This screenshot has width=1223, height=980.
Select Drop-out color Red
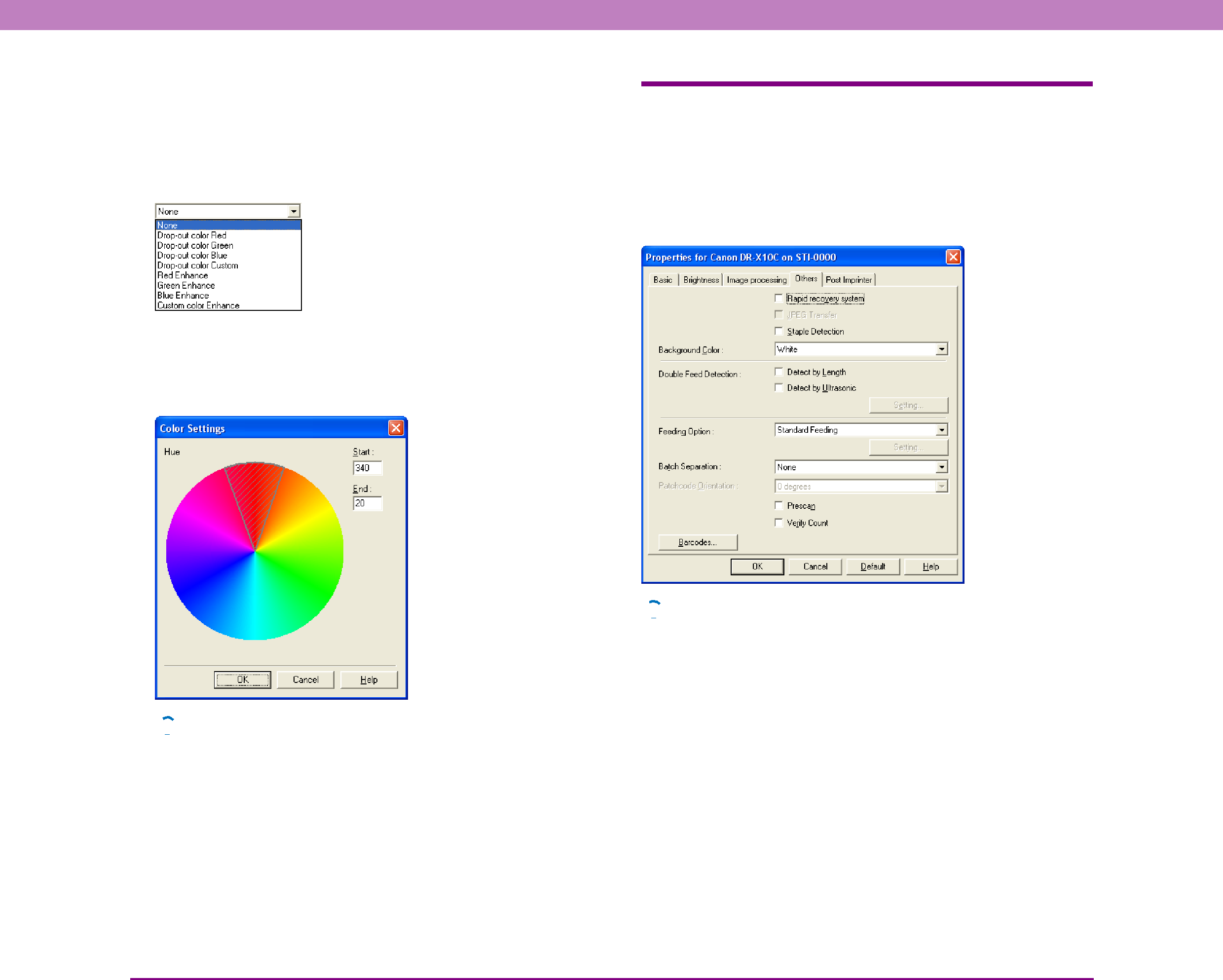(228, 235)
